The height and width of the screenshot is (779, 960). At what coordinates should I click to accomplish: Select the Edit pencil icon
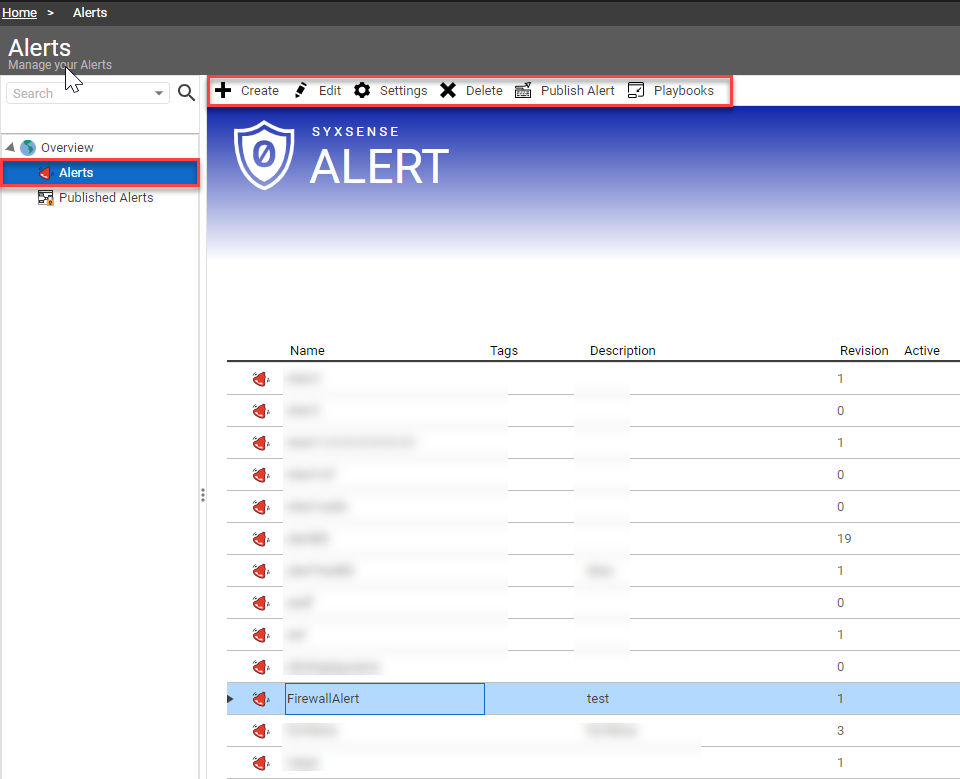point(301,90)
